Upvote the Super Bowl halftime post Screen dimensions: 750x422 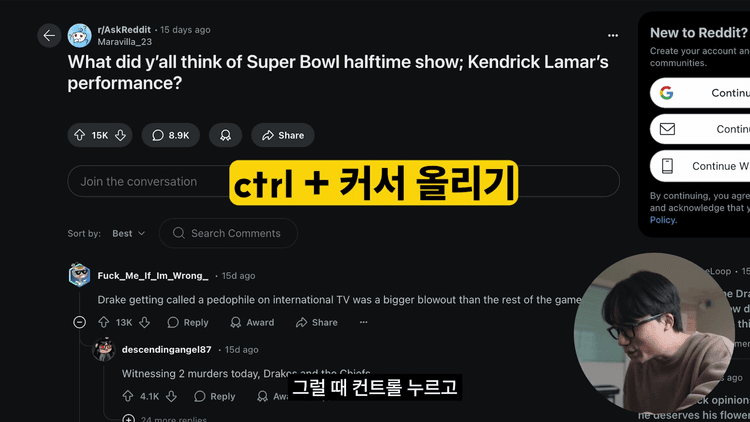79,135
